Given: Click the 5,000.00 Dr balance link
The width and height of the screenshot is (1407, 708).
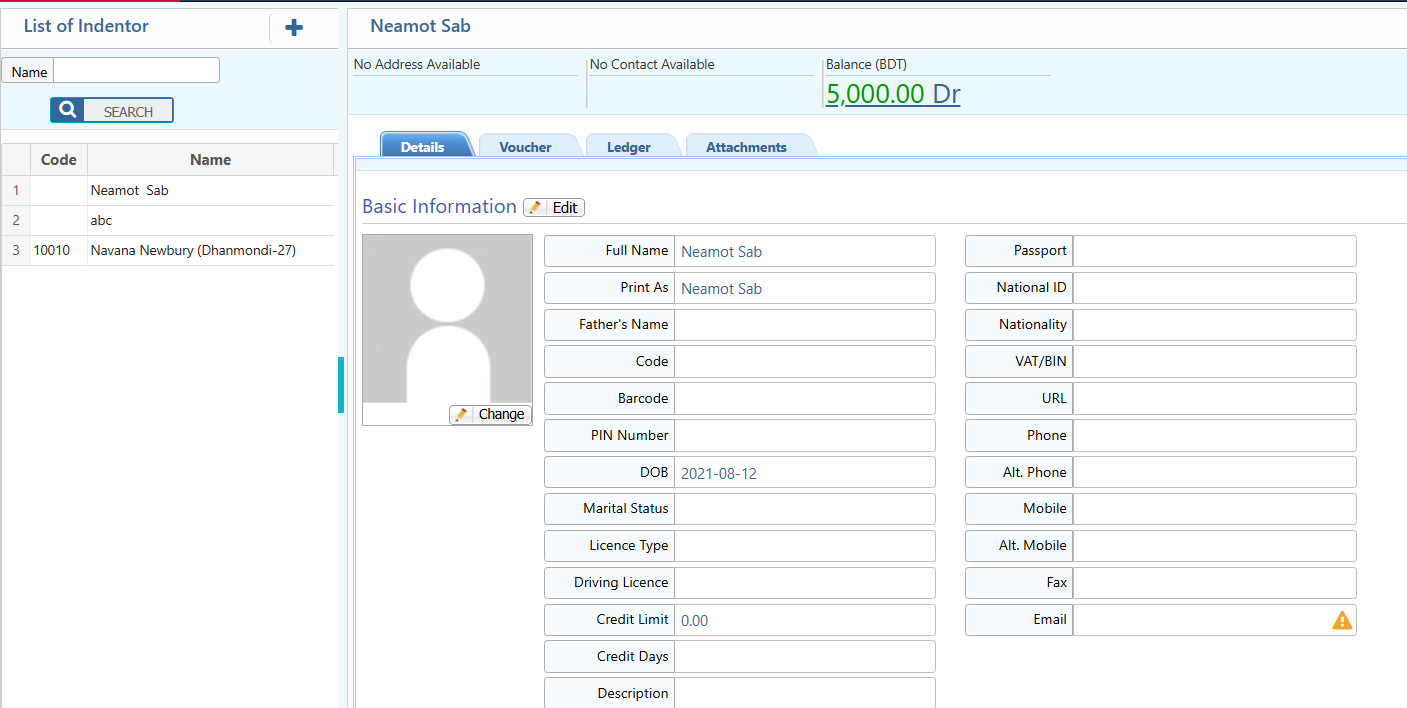Looking at the screenshot, I should 892,94.
